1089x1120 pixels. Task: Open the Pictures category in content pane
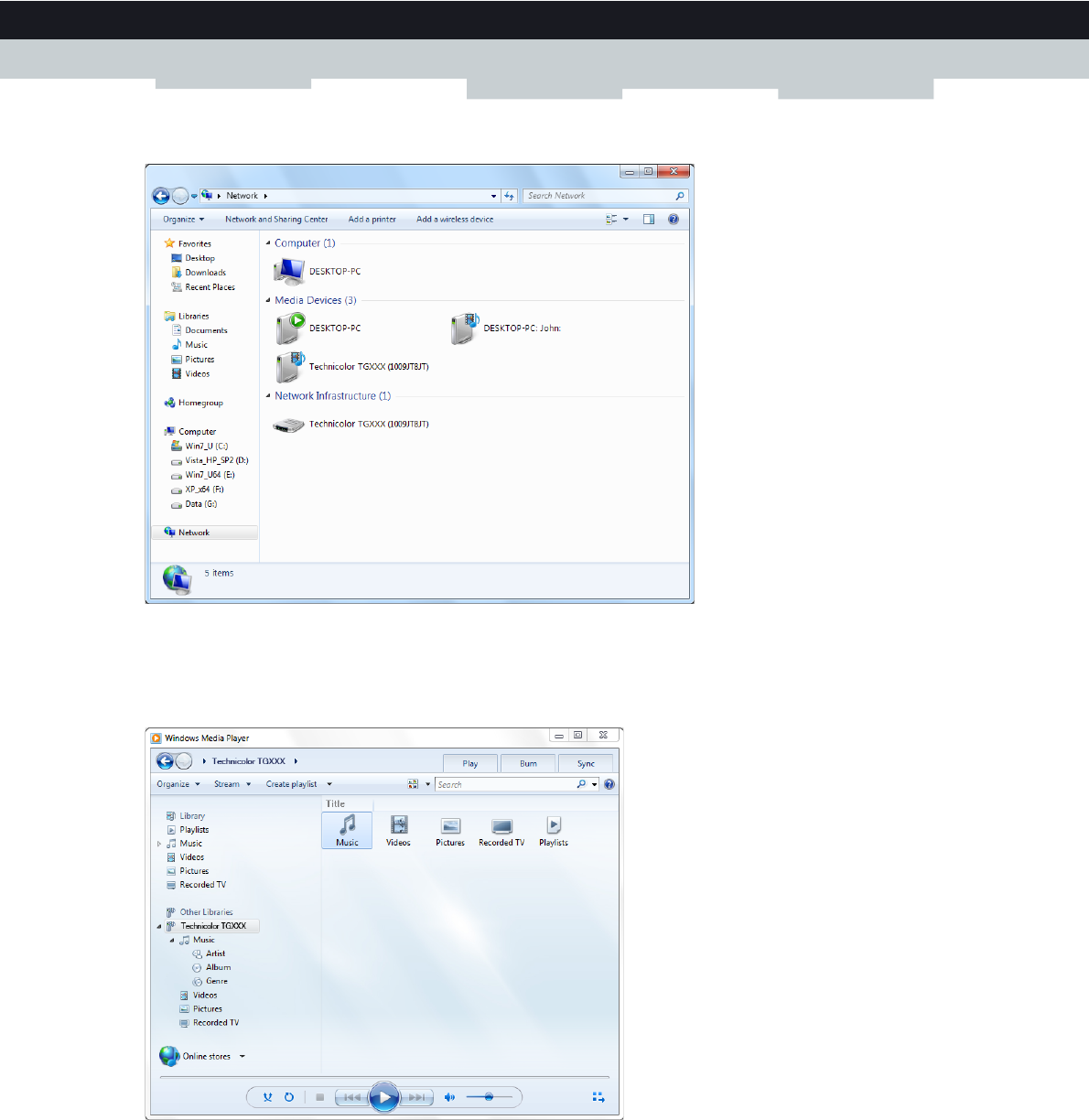[450, 831]
